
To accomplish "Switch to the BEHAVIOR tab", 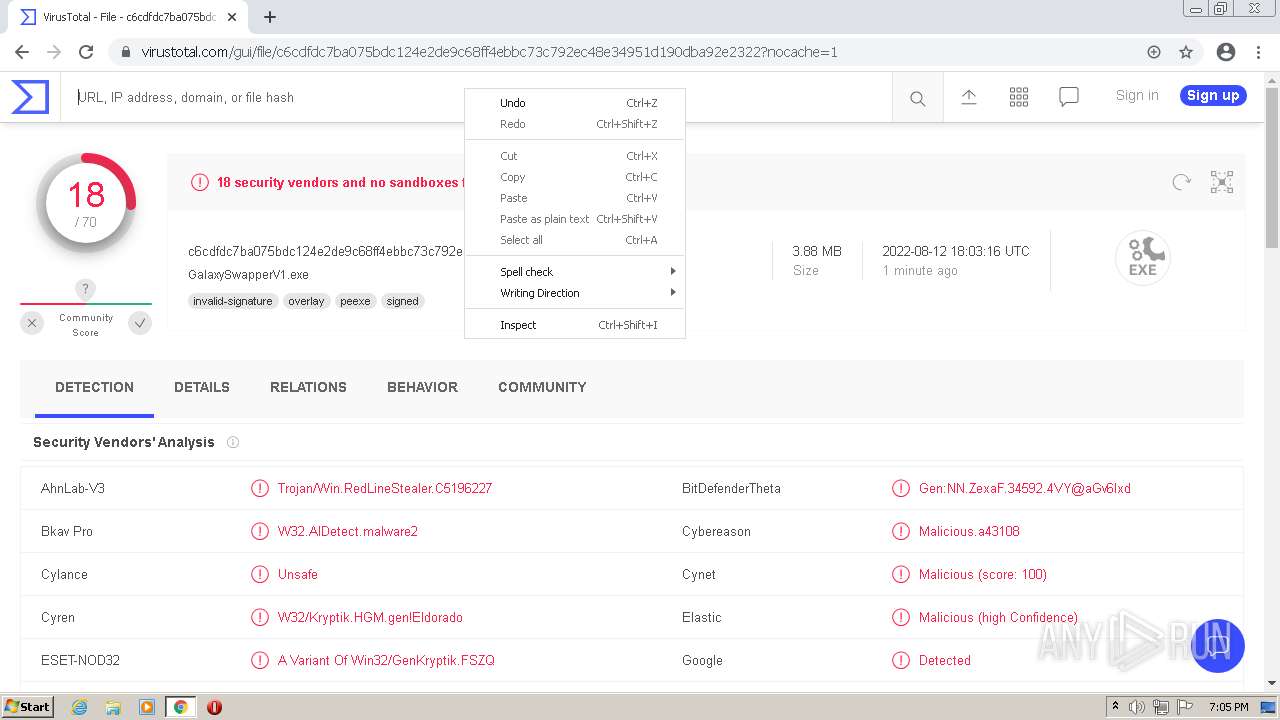I will point(422,388).
